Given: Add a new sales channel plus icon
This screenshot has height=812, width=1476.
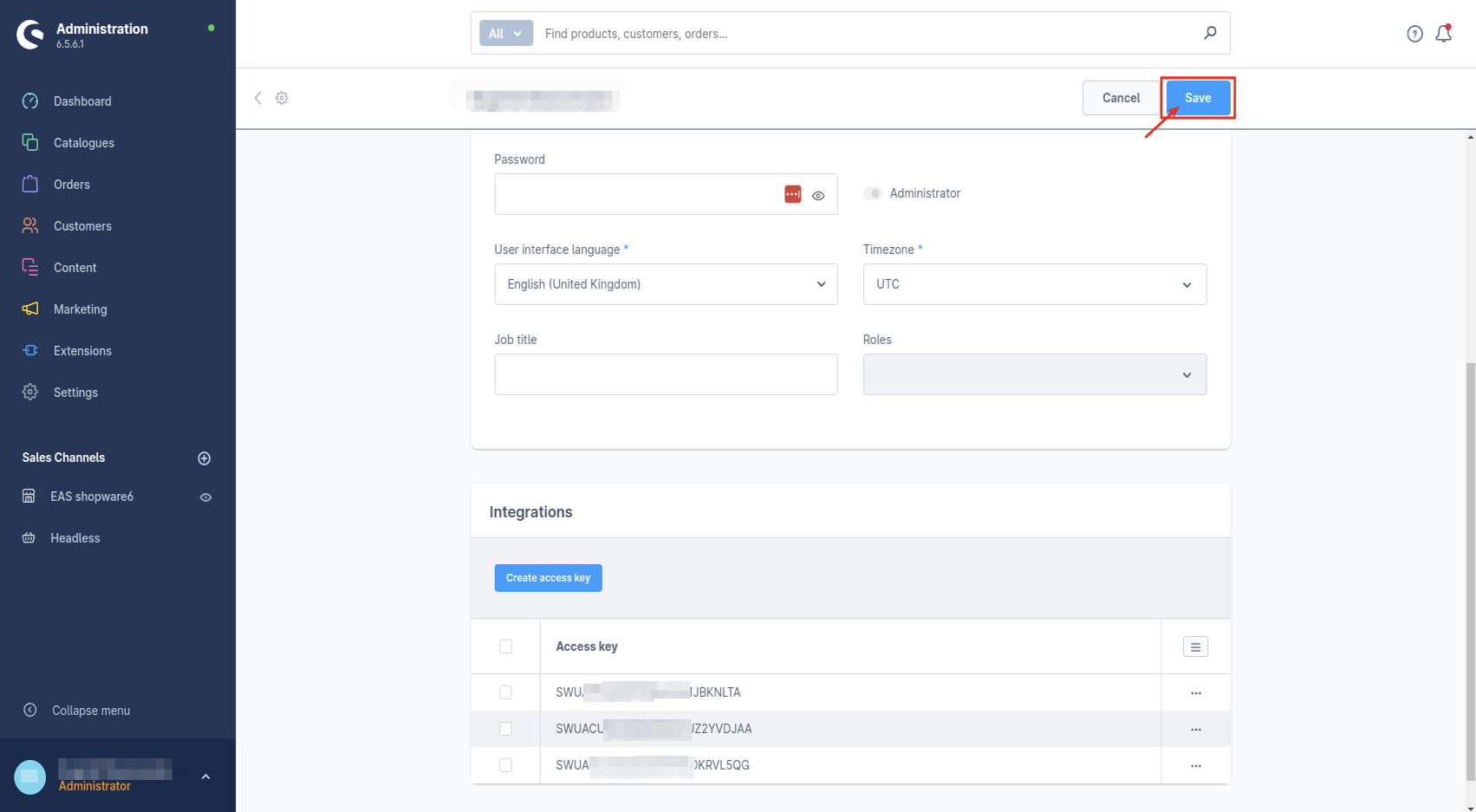Looking at the screenshot, I should click(x=205, y=458).
